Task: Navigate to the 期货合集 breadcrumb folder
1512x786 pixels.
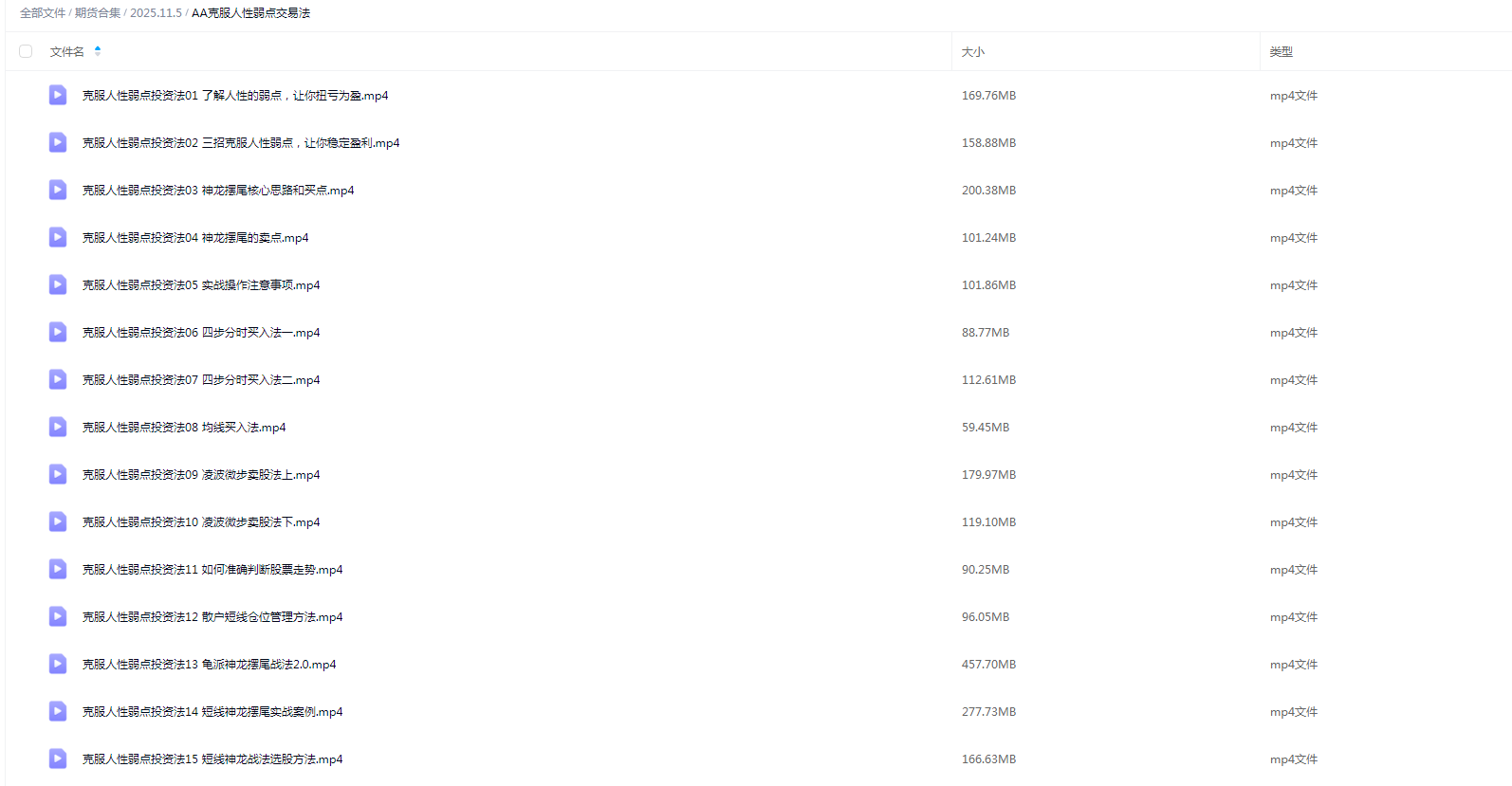Action: tap(98, 13)
